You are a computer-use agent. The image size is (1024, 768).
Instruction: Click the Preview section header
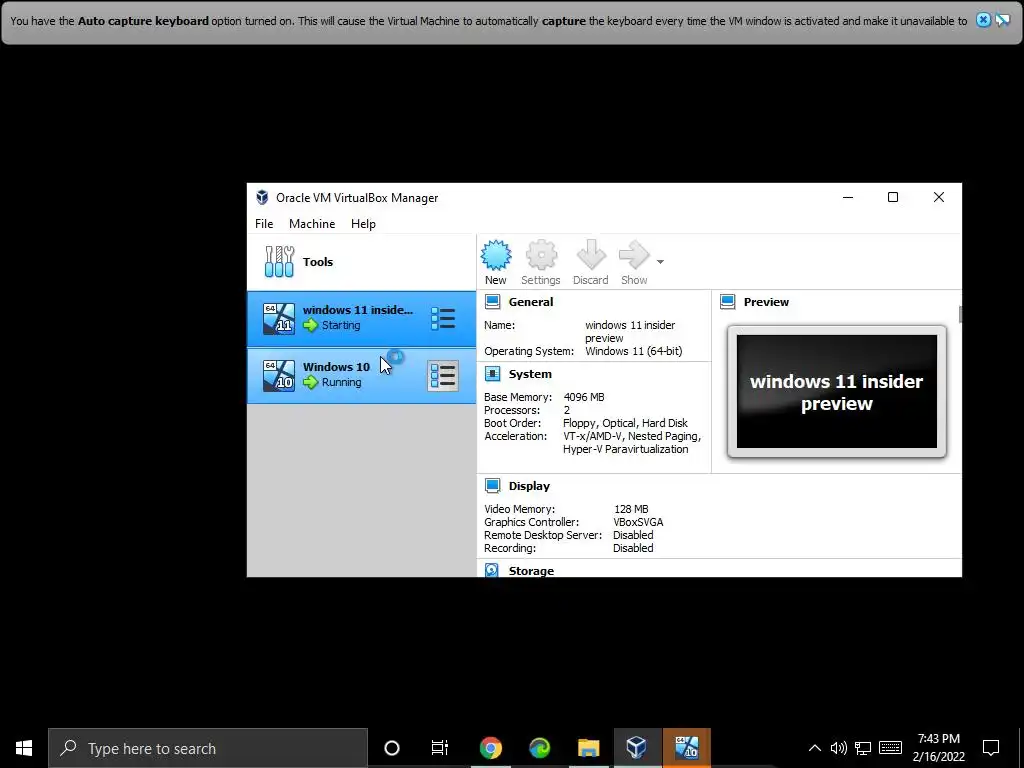[x=766, y=302]
